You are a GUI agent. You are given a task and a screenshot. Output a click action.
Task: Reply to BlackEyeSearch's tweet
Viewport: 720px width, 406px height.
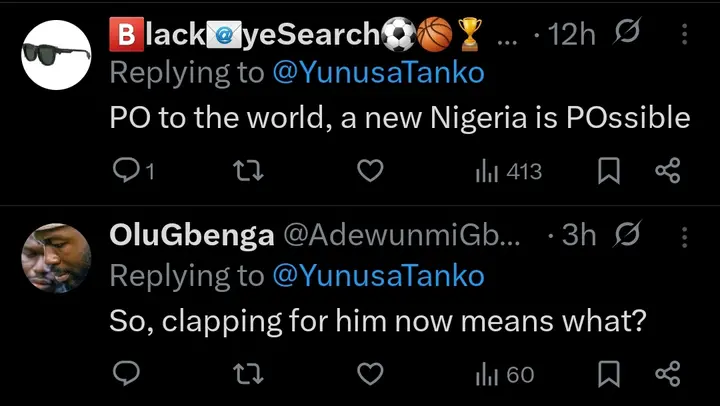click(126, 172)
